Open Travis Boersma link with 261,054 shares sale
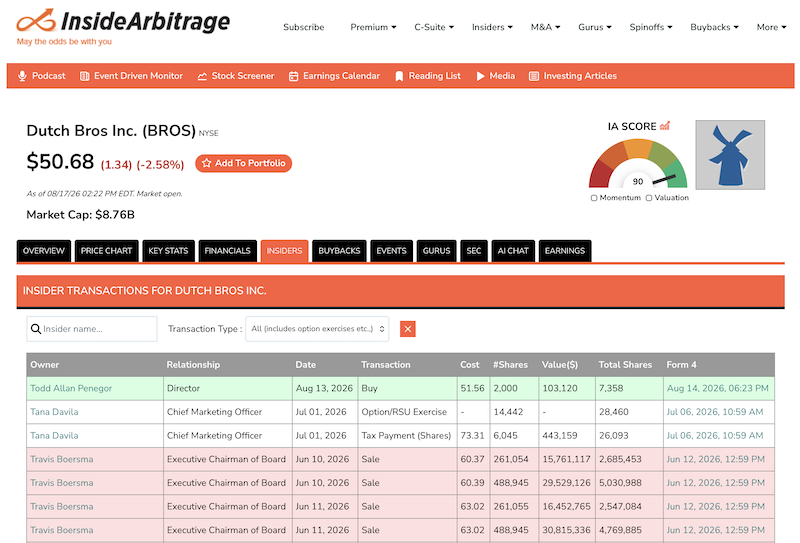This screenshot has height=543, width=800. [62, 459]
